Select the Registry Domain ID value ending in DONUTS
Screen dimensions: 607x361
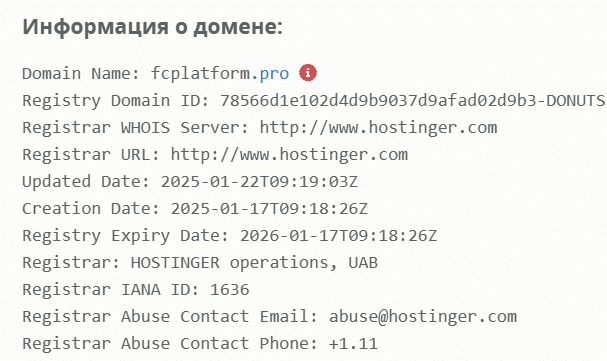[x=412, y=101]
